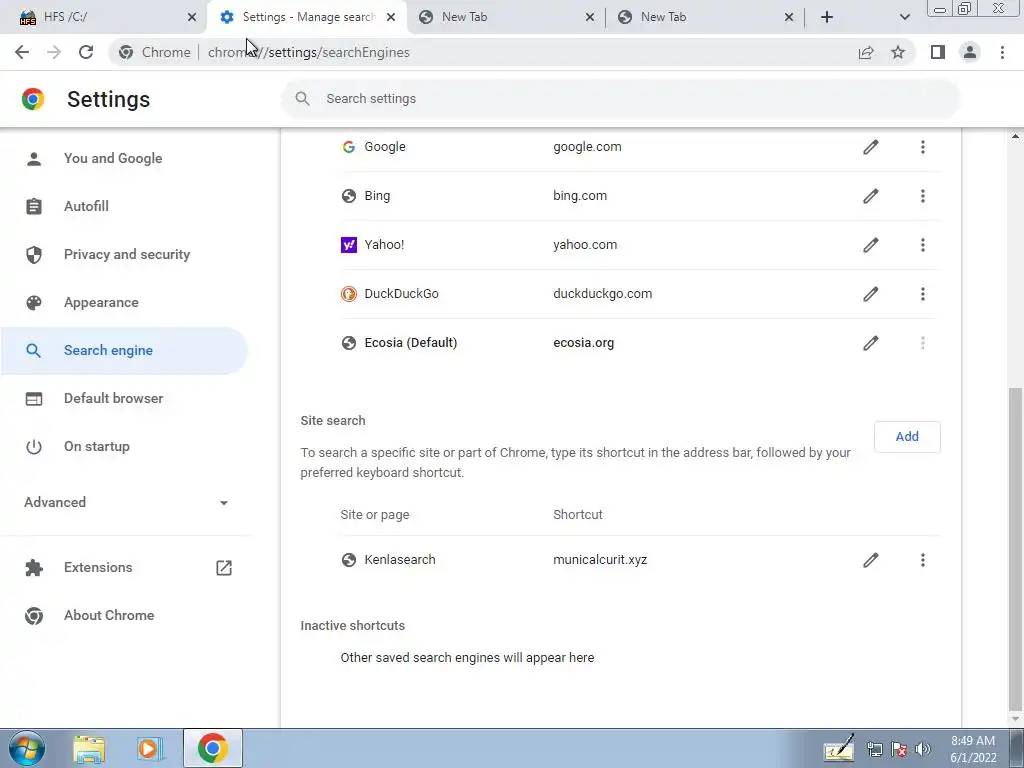Open the tab search dropdown arrow
Screen dimensions: 1024x768
click(904, 17)
